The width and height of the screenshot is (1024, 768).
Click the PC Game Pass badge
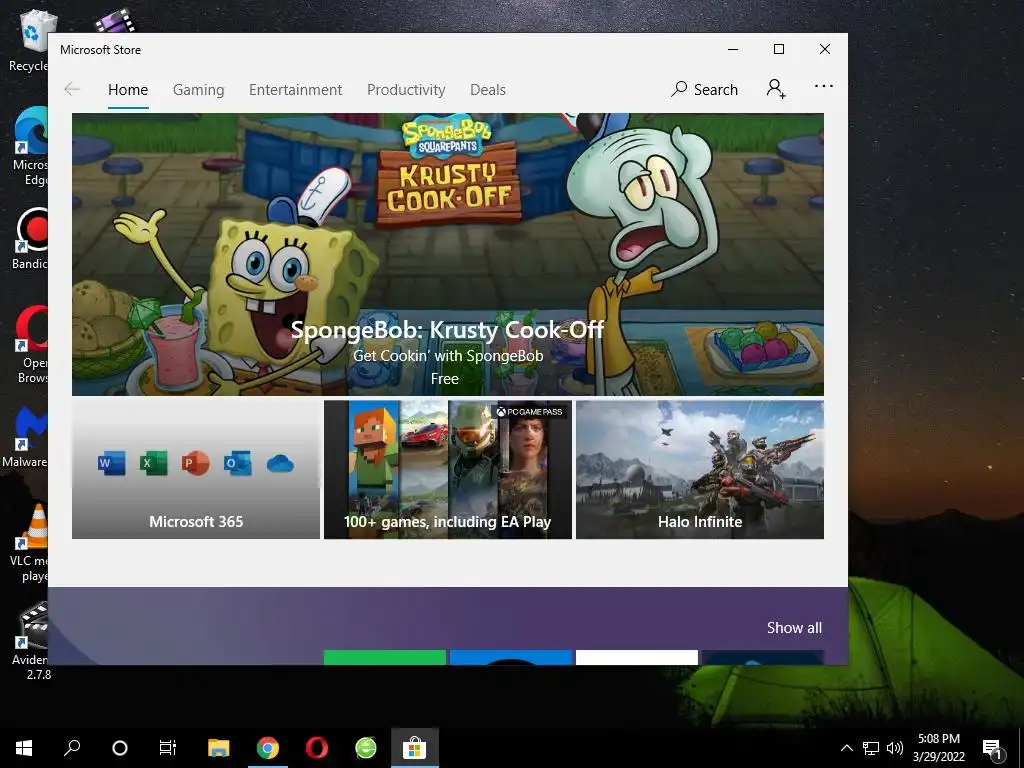[x=529, y=411]
